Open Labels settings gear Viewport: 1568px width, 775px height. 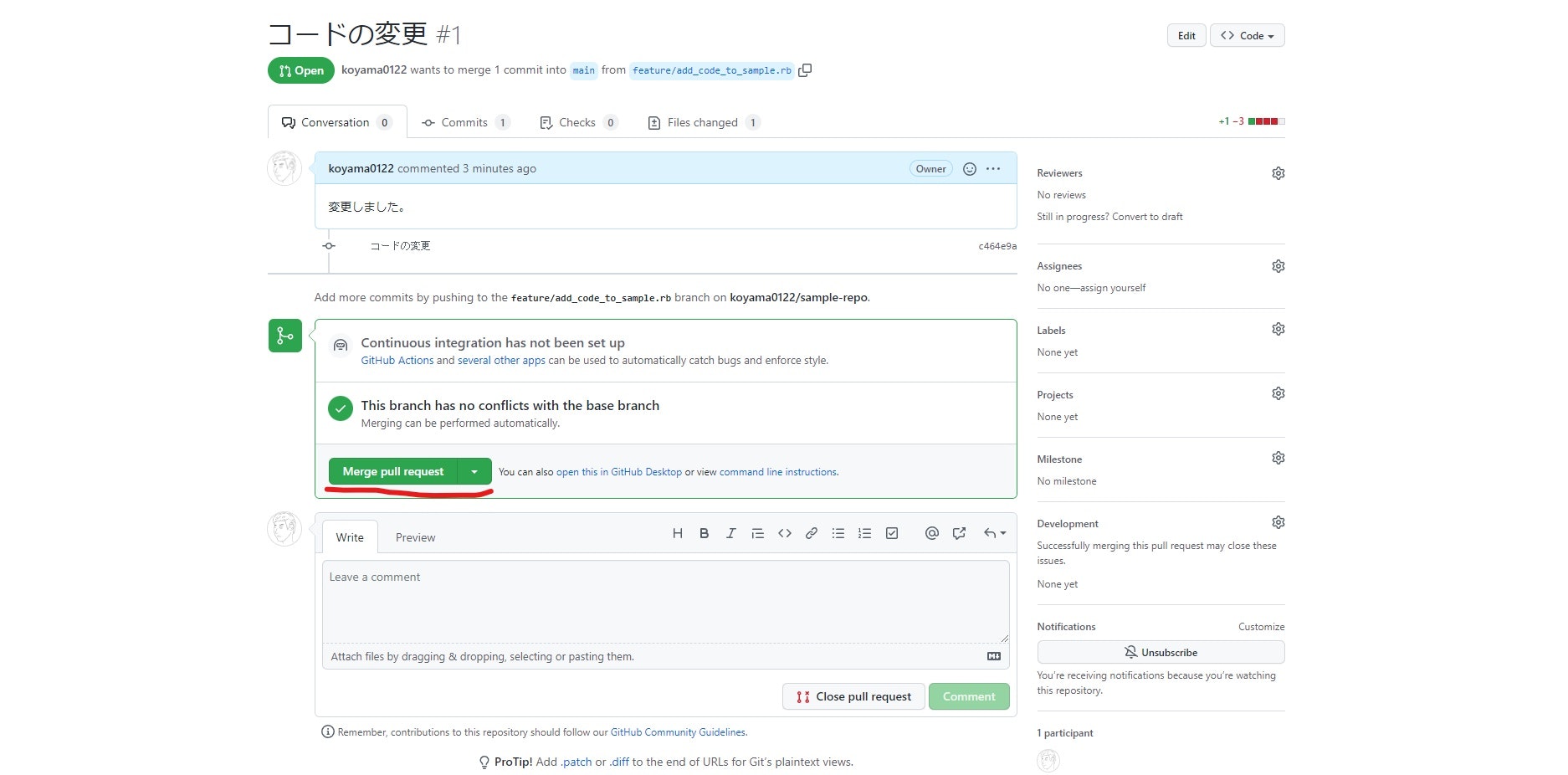click(x=1278, y=329)
